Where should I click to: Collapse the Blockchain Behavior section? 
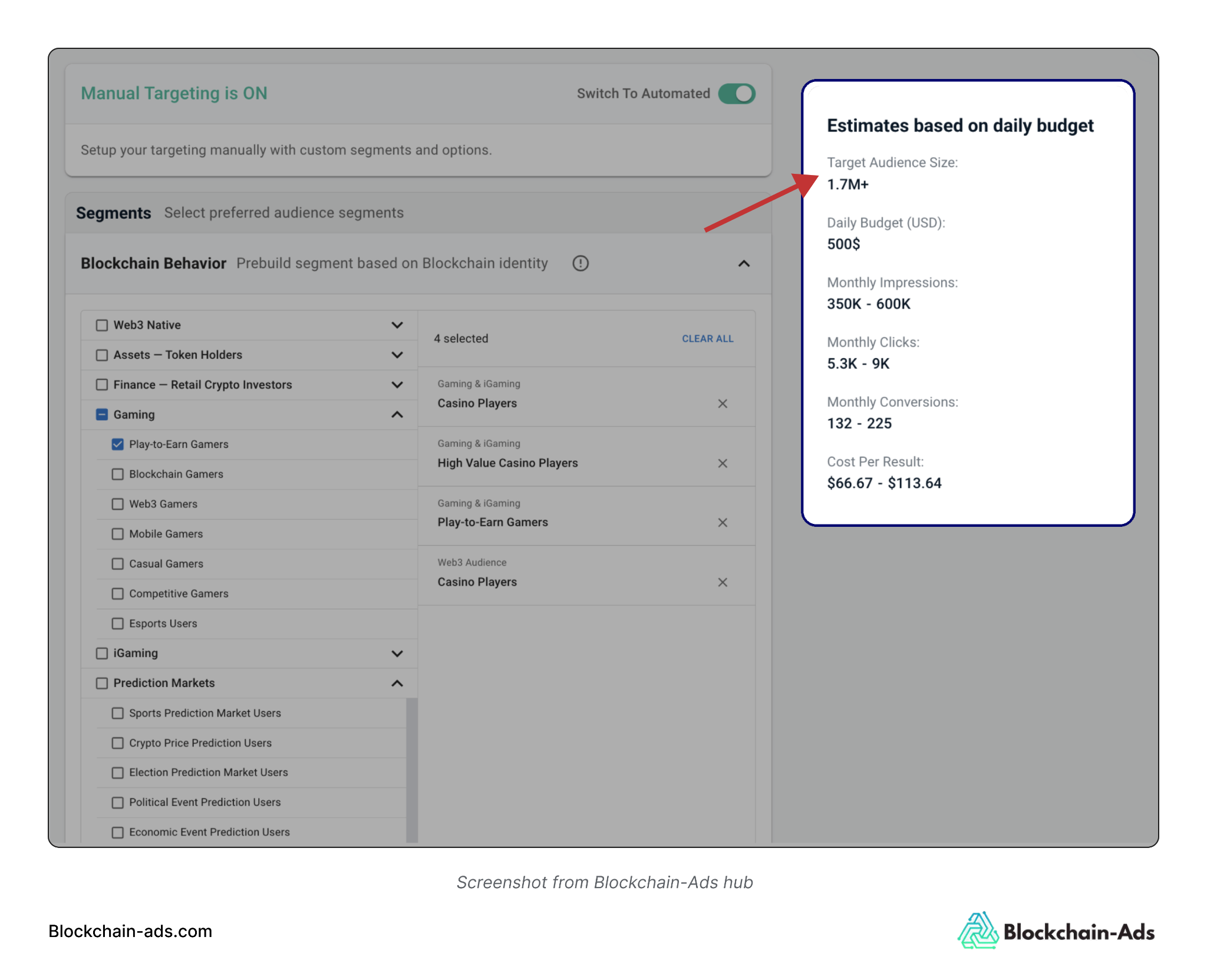tap(744, 263)
